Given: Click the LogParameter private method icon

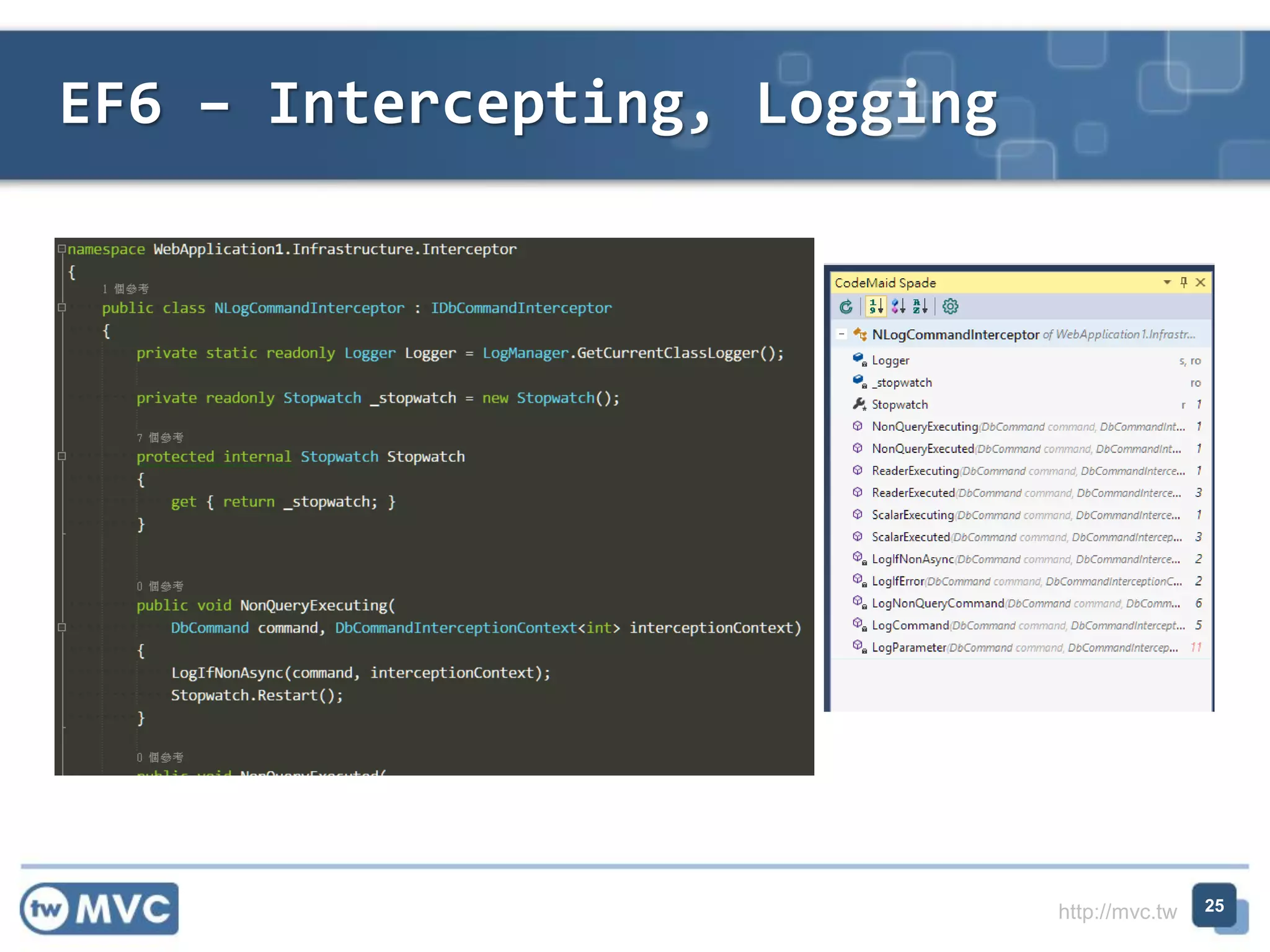Looking at the screenshot, I should 859,647.
